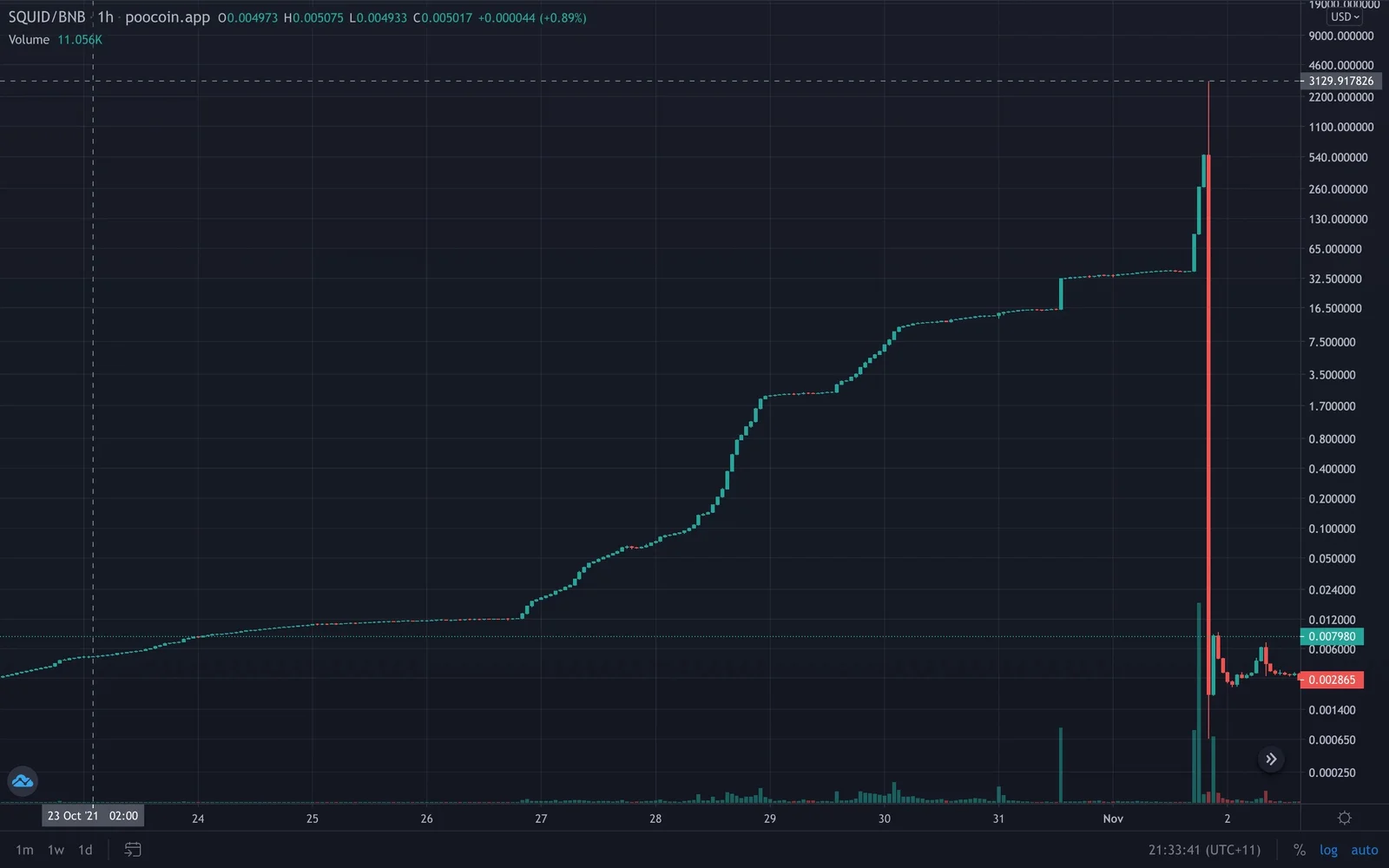Image resolution: width=1389 pixels, height=868 pixels.
Task: Open the USD currency dropdown
Action: 1345,16
